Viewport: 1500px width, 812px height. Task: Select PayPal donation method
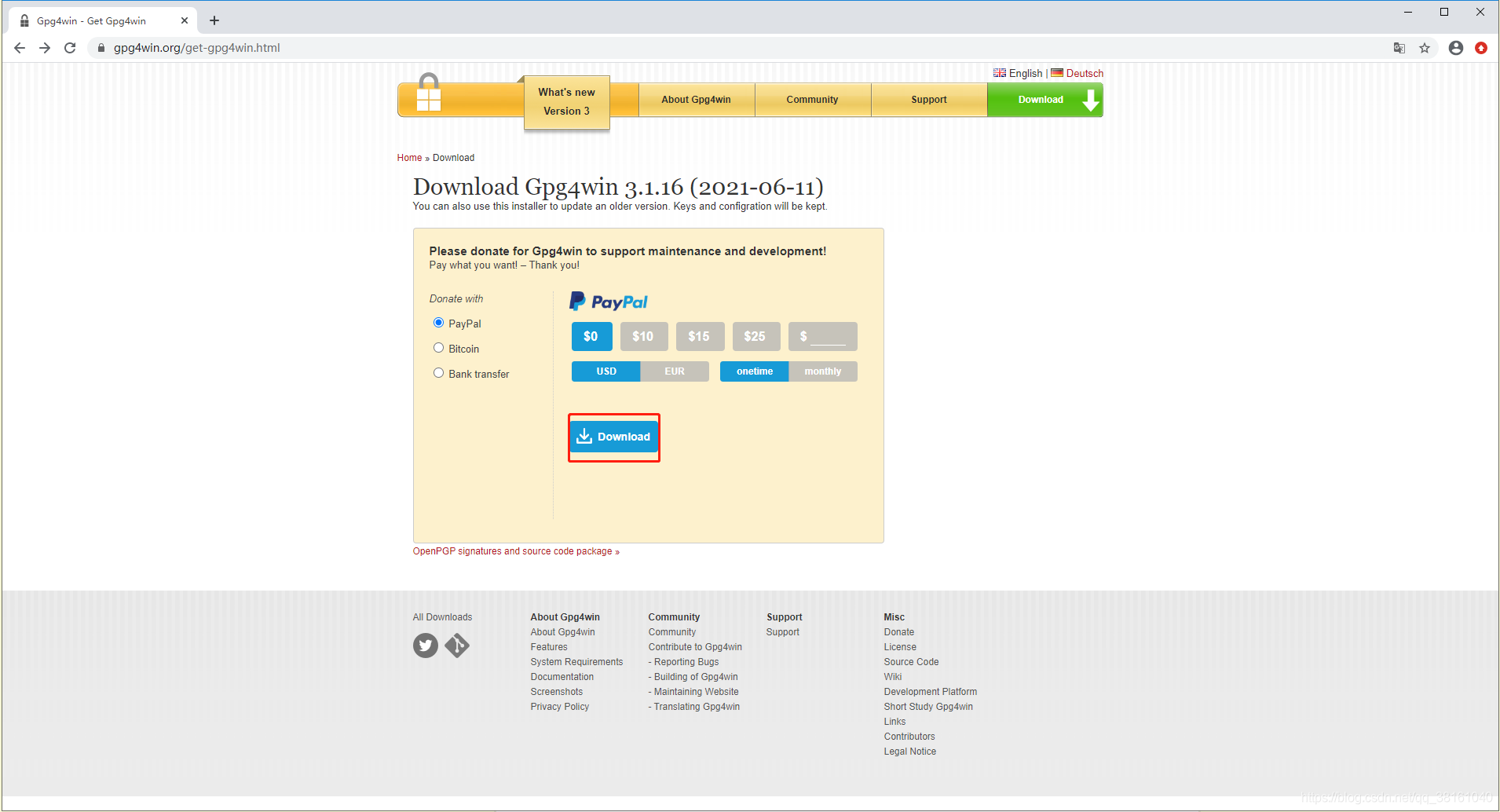click(438, 323)
